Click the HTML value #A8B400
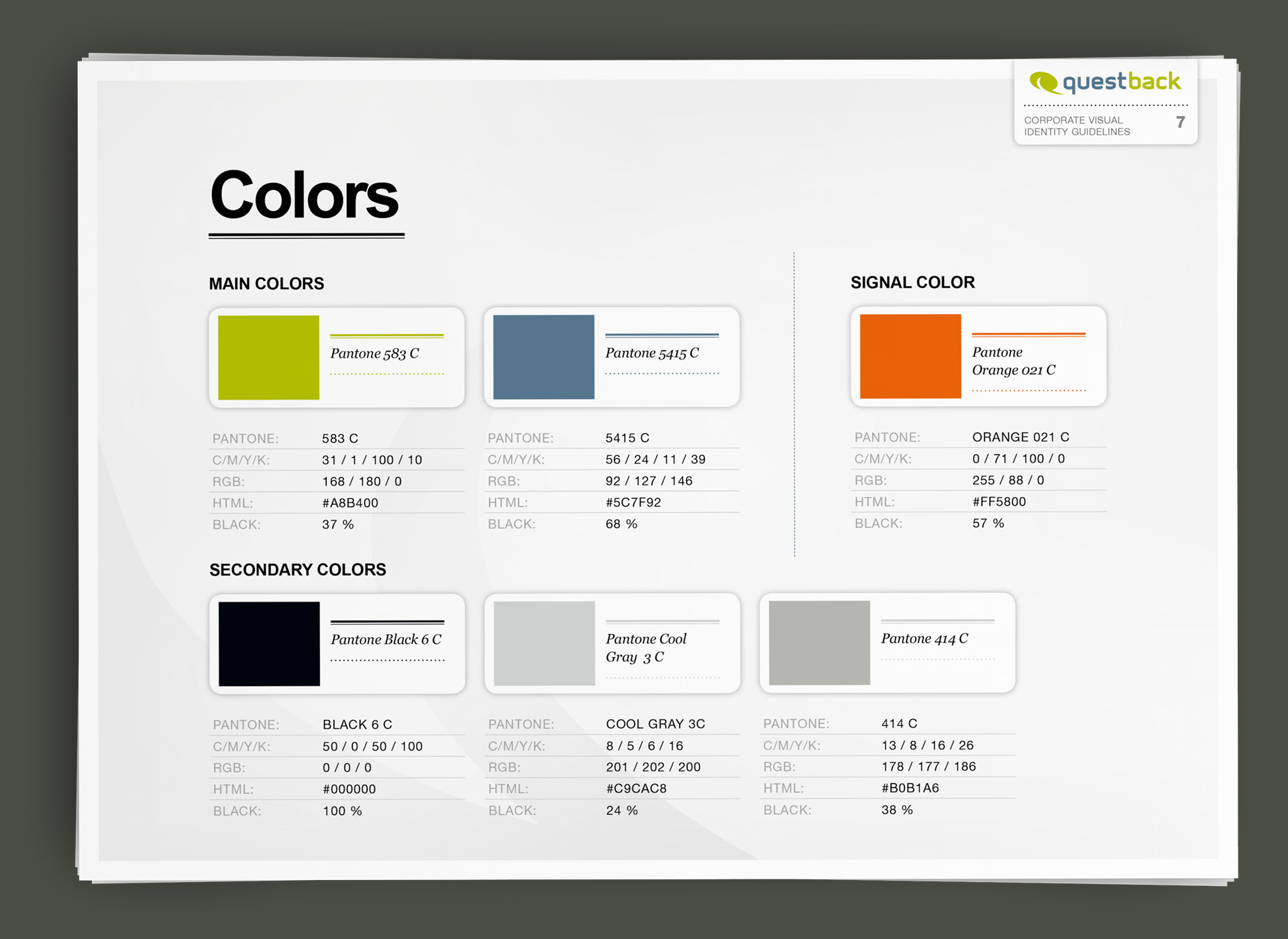Screen dimensions: 1288x939 350,503
